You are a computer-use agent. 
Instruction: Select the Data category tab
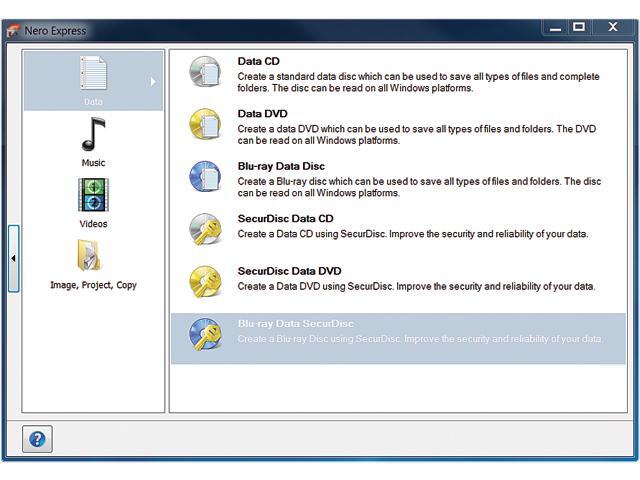click(x=93, y=80)
